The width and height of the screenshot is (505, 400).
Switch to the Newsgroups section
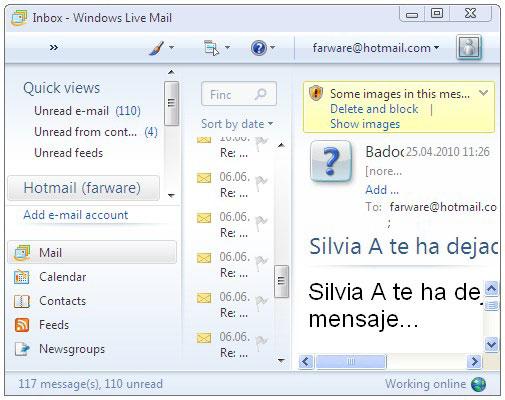pos(72,349)
